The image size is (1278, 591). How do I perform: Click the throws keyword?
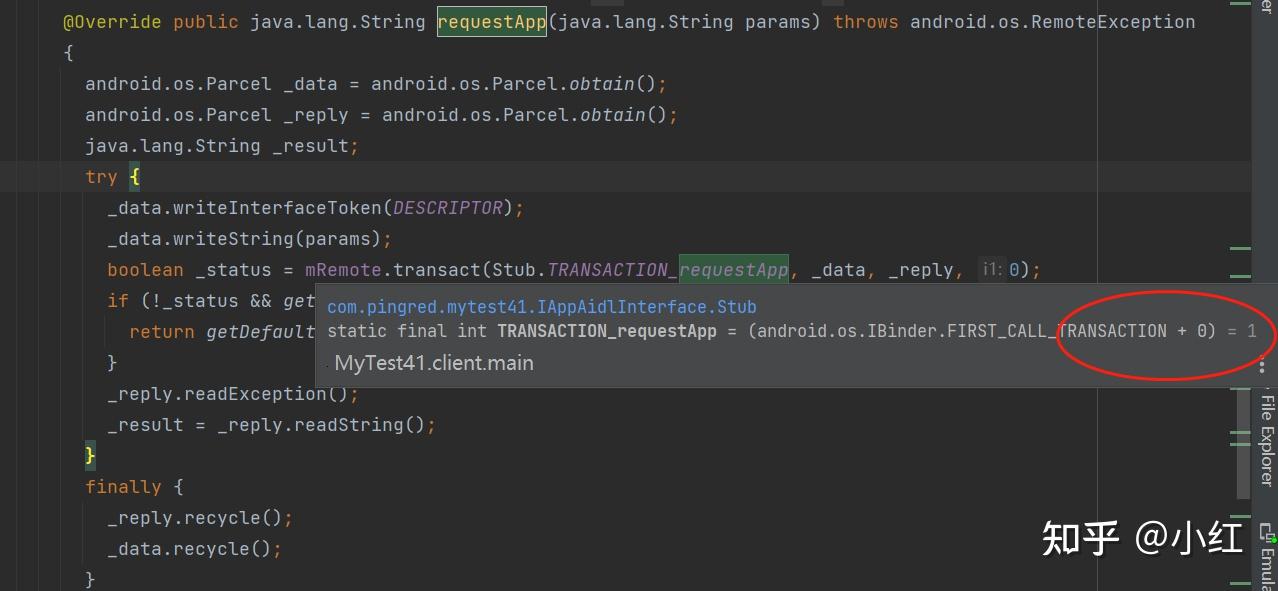866,21
